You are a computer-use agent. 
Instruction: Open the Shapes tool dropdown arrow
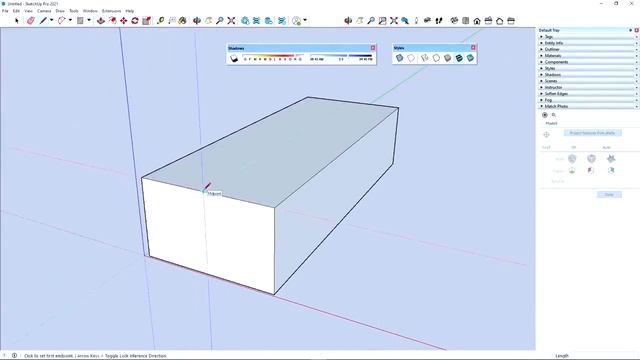click(x=89, y=20)
